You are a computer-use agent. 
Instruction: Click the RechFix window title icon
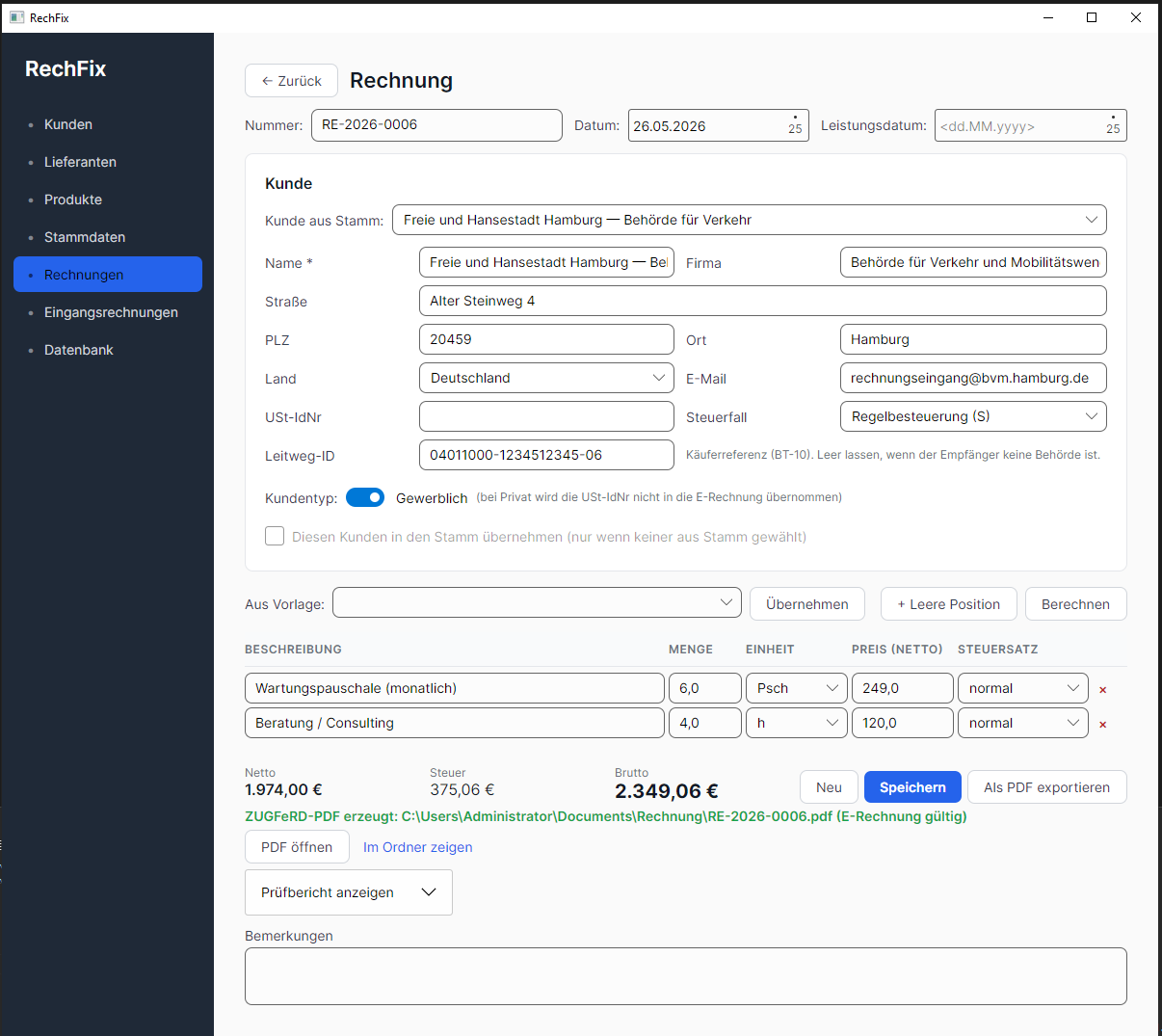(16, 17)
